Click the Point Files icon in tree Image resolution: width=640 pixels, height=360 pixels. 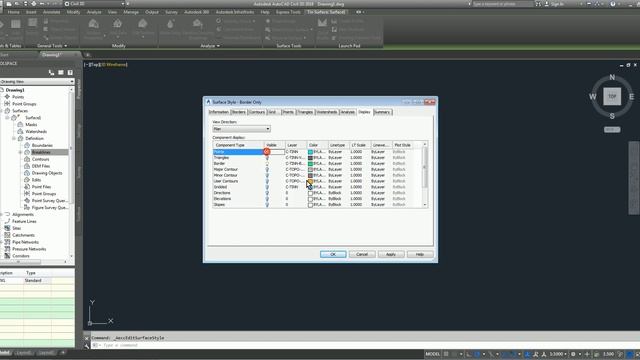(x=27, y=187)
